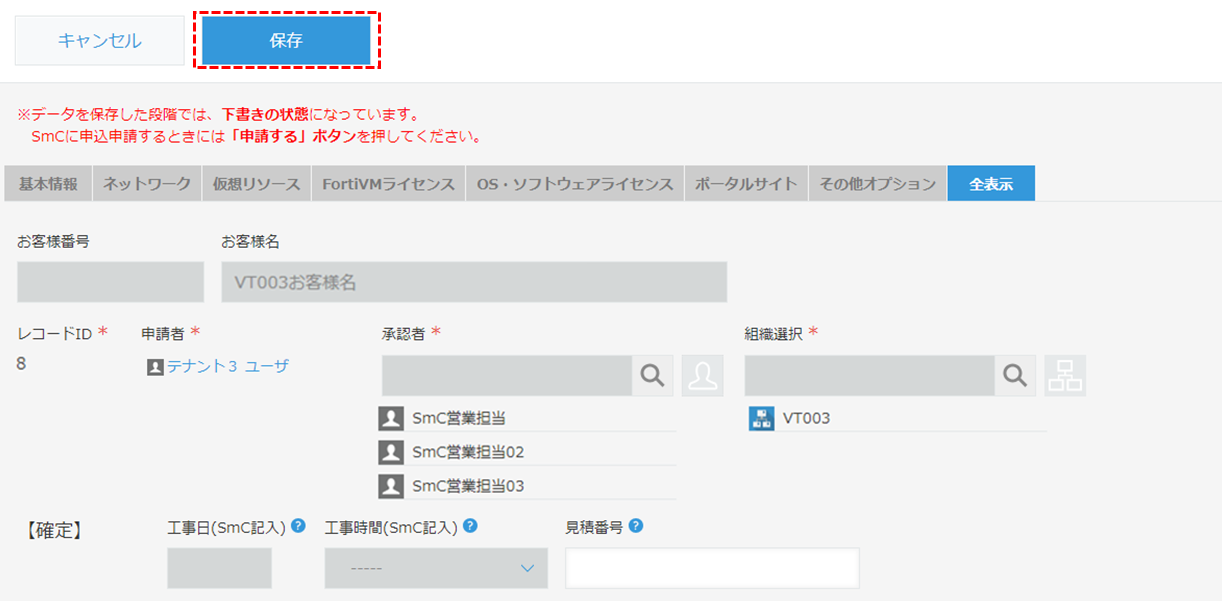The height and width of the screenshot is (601, 1222).
Task: Click the お客様名 field showing VT003お客様名
Action: click(x=474, y=282)
